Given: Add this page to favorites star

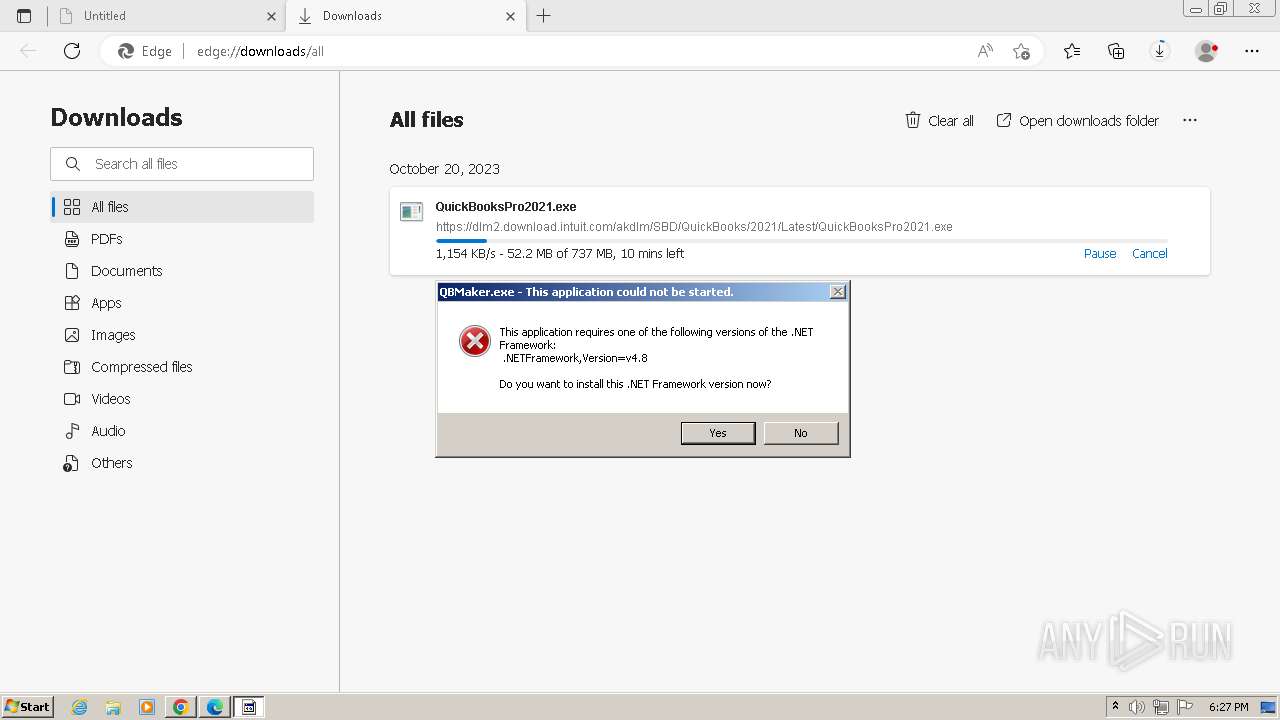Looking at the screenshot, I should click(1021, 51).
